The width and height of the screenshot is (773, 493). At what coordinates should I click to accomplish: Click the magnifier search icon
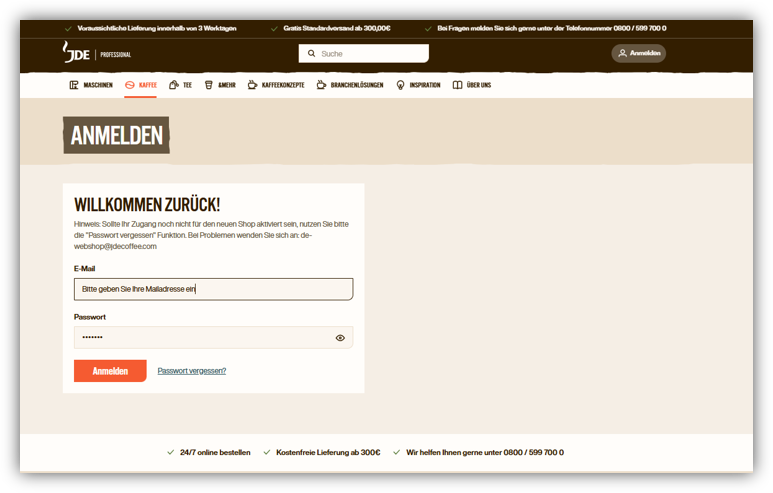pos(312,53)
